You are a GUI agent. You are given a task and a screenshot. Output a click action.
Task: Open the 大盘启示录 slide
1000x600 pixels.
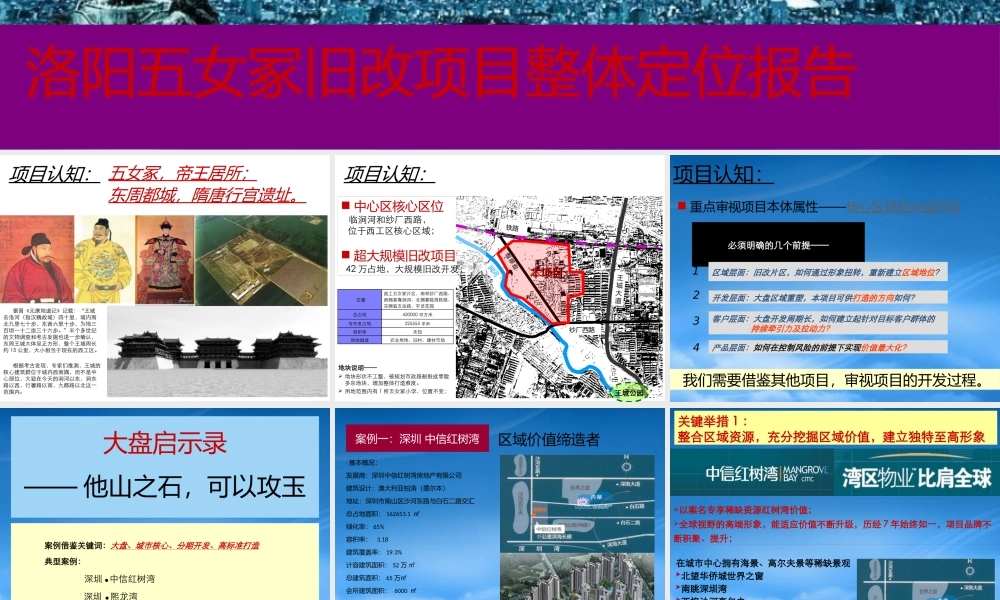[165, 504]
